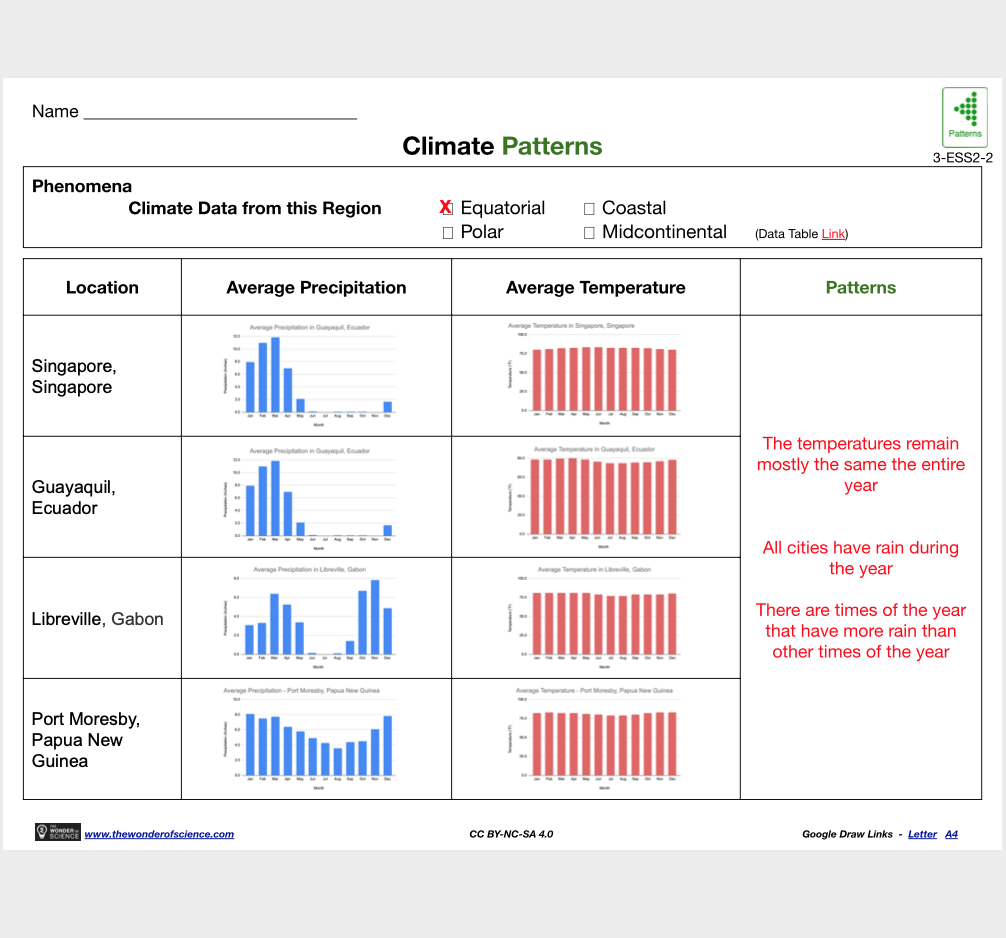
Task: Open the Letter Google Draw link
Action: click(922, 834)
